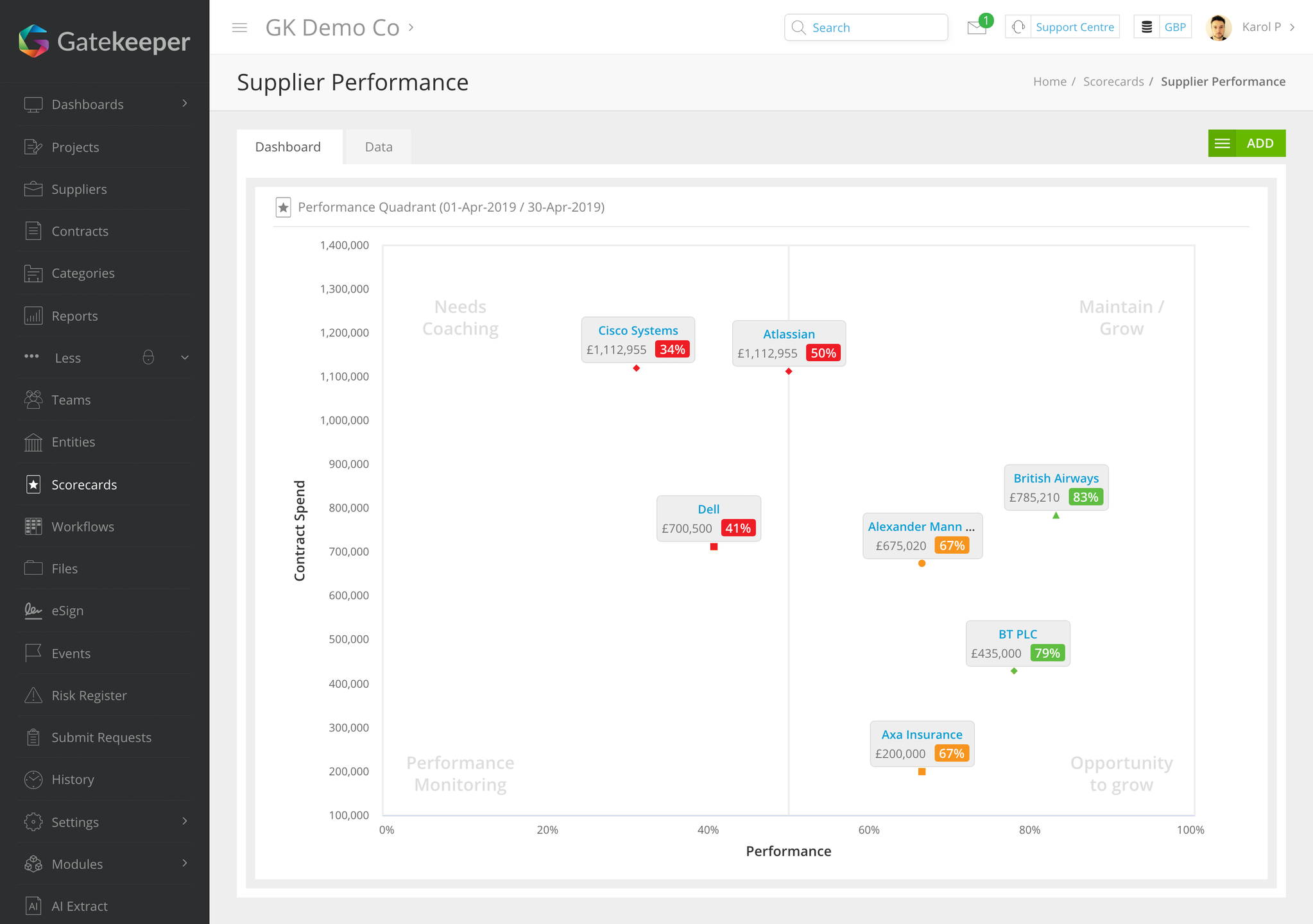Click the mail notification envelope icon
Screen dimensions: 1313x924
point(976,28)
